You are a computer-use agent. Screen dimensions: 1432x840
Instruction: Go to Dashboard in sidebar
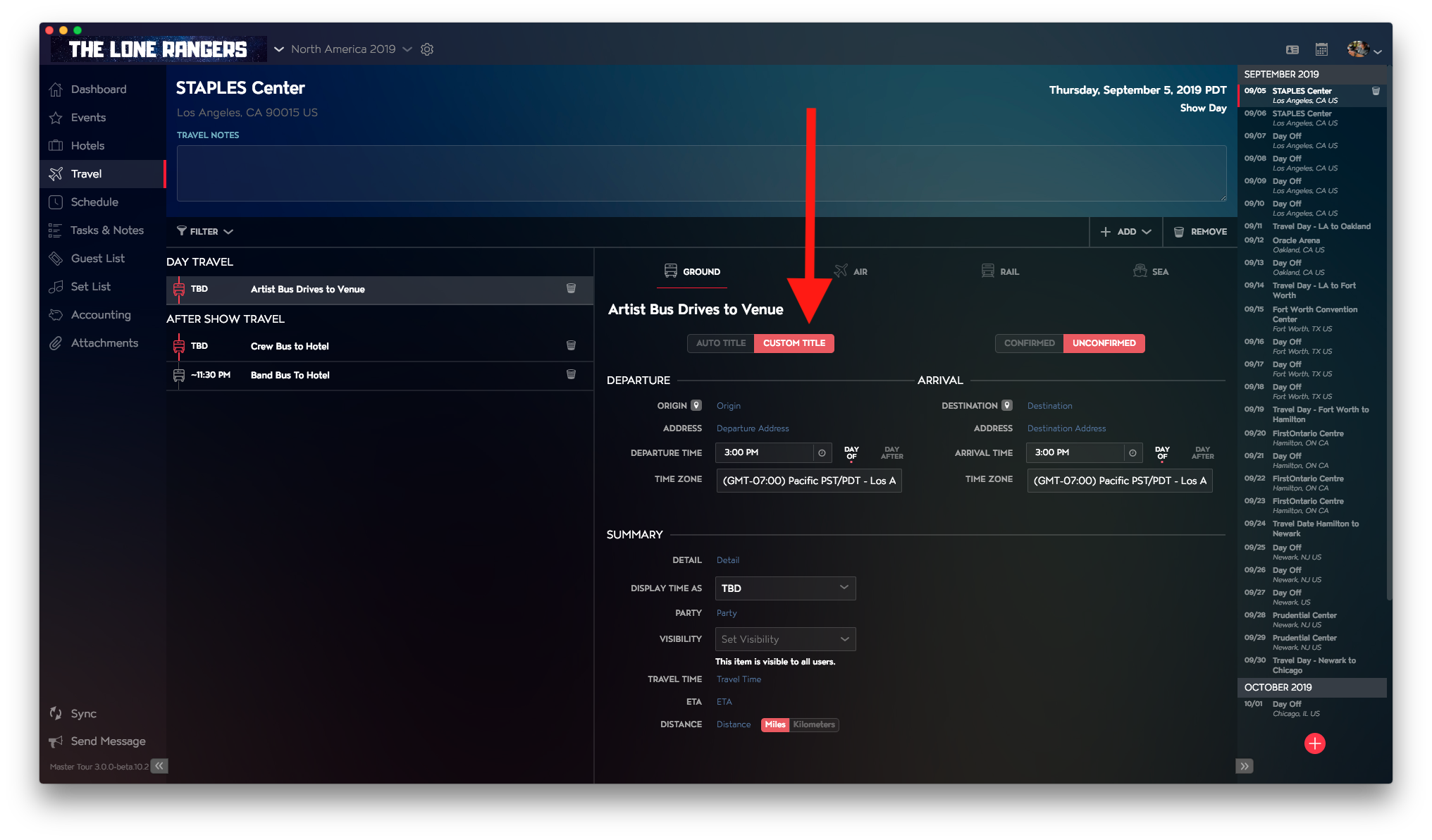tap(99, 89)
